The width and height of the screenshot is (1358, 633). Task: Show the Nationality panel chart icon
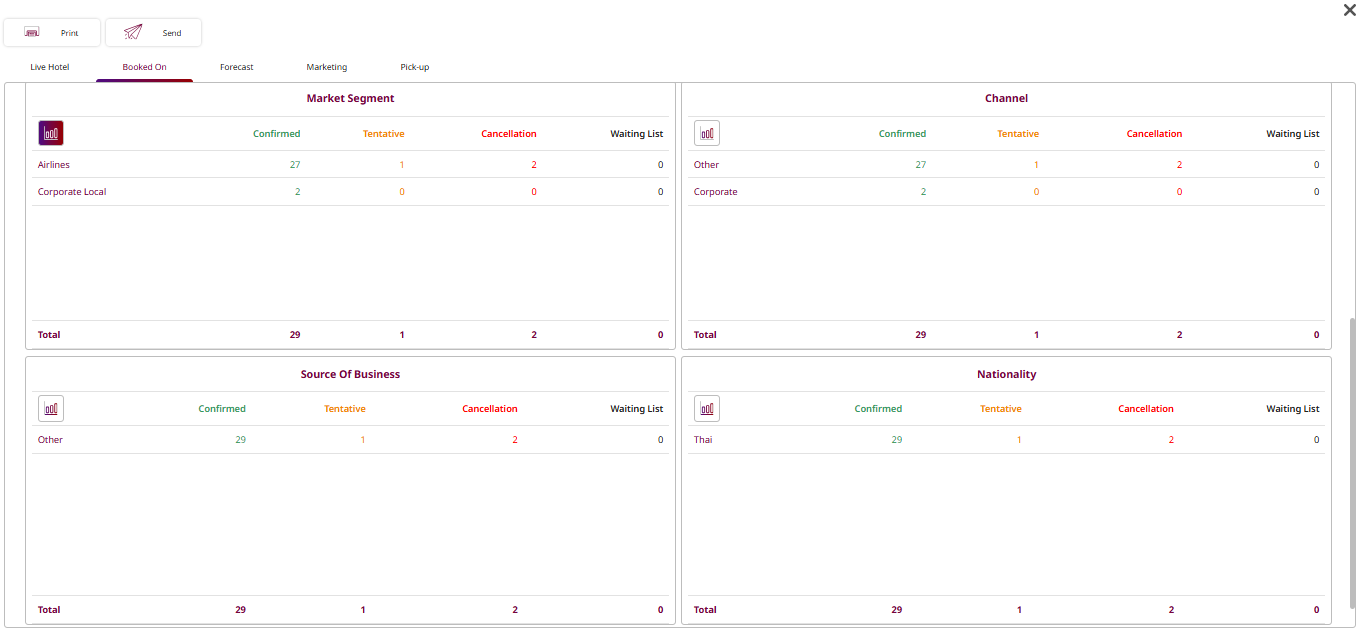[x=706, y=408]
